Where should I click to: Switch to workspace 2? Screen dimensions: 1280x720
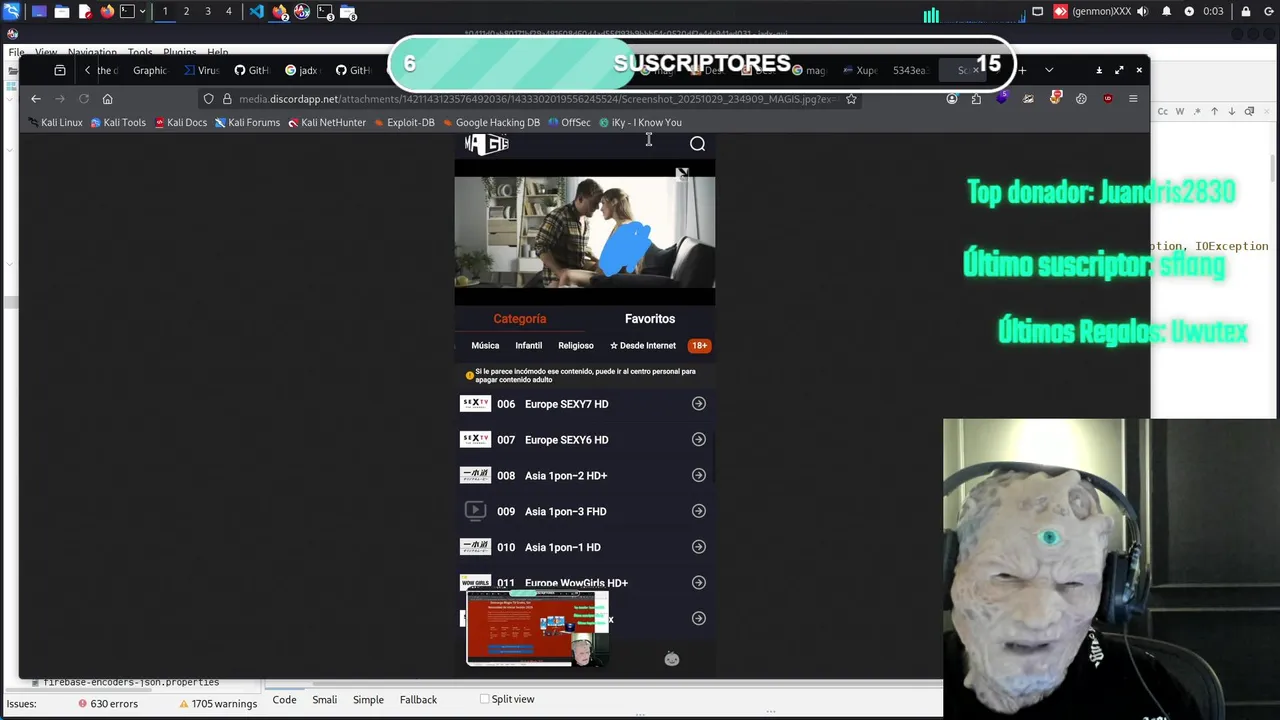tap(186, 12)
